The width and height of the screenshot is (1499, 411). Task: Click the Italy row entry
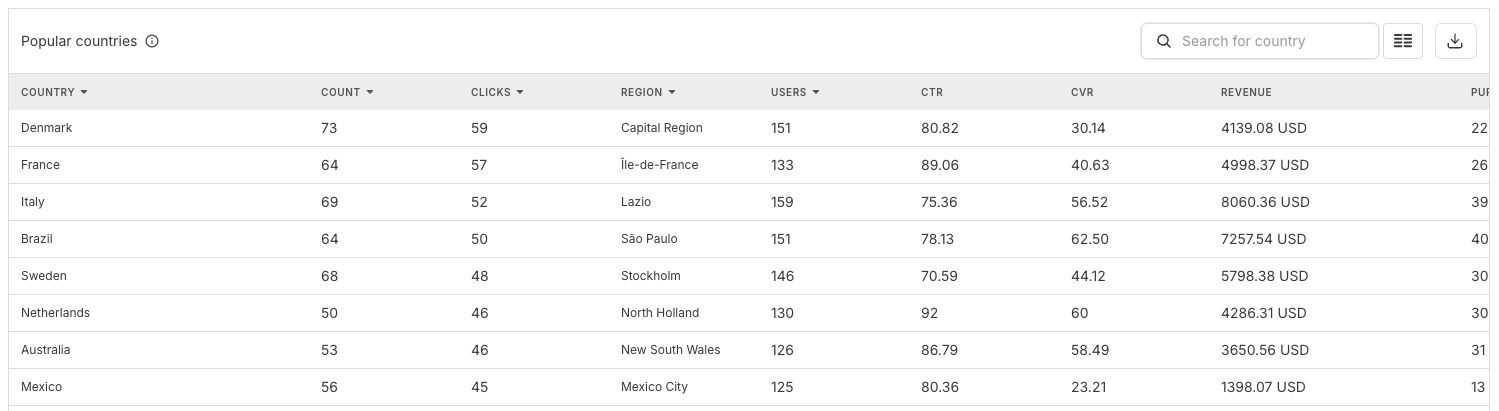(33, 202)
